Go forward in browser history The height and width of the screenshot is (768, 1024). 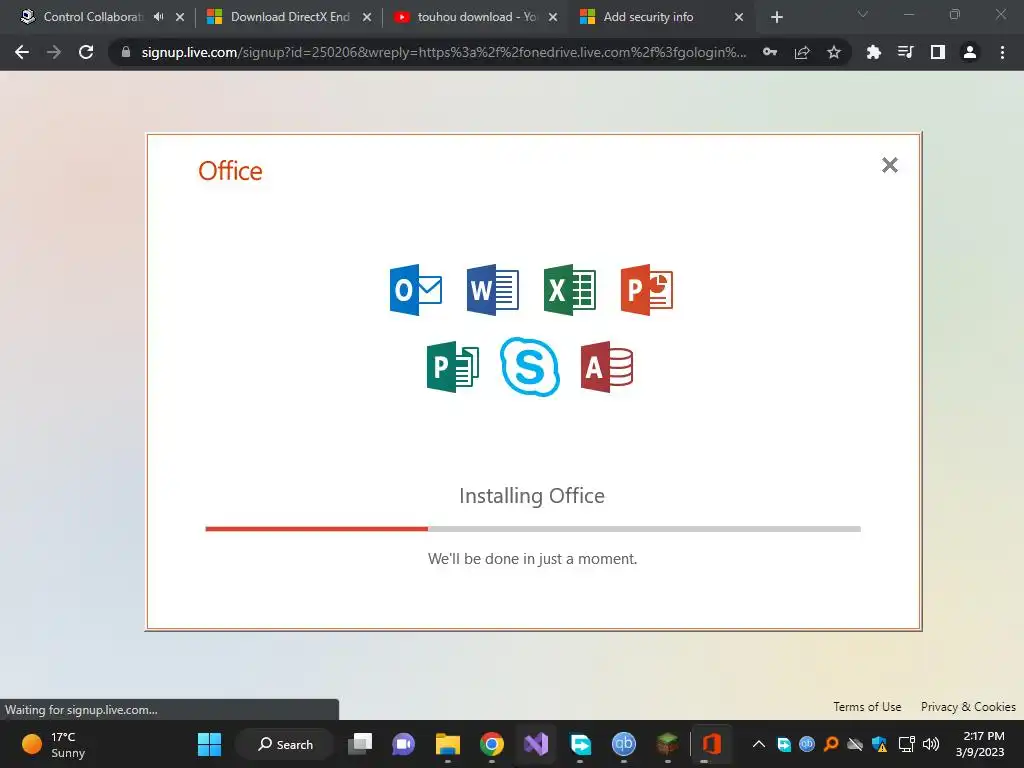click(54, 52)
